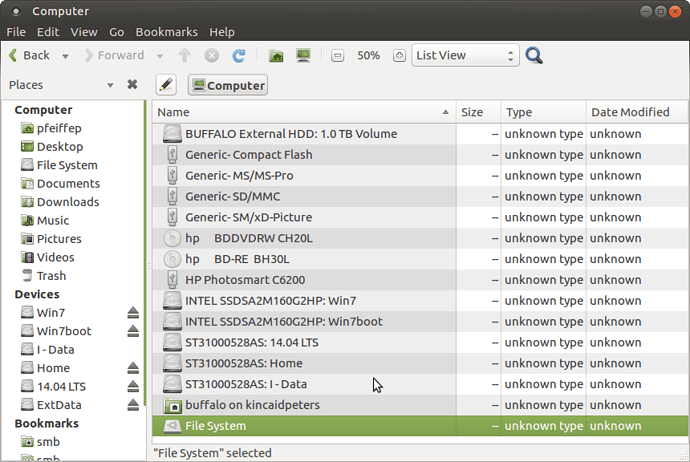This screenshot has width=690, height=462.
Task: Select Generic- SD/MMC card reader icon
Action: click(172, 196)
